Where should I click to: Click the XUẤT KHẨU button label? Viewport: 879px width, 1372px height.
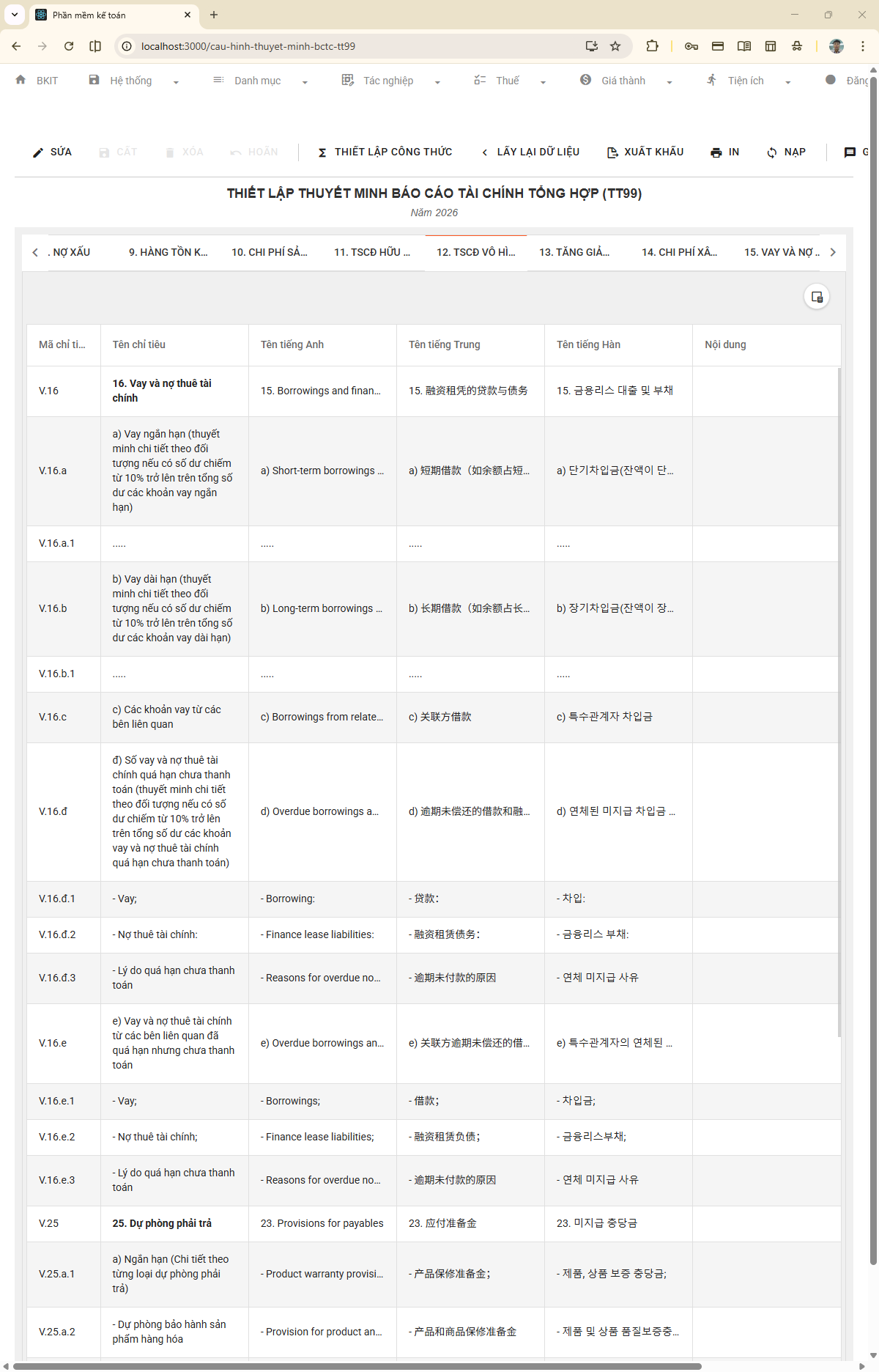654,152
